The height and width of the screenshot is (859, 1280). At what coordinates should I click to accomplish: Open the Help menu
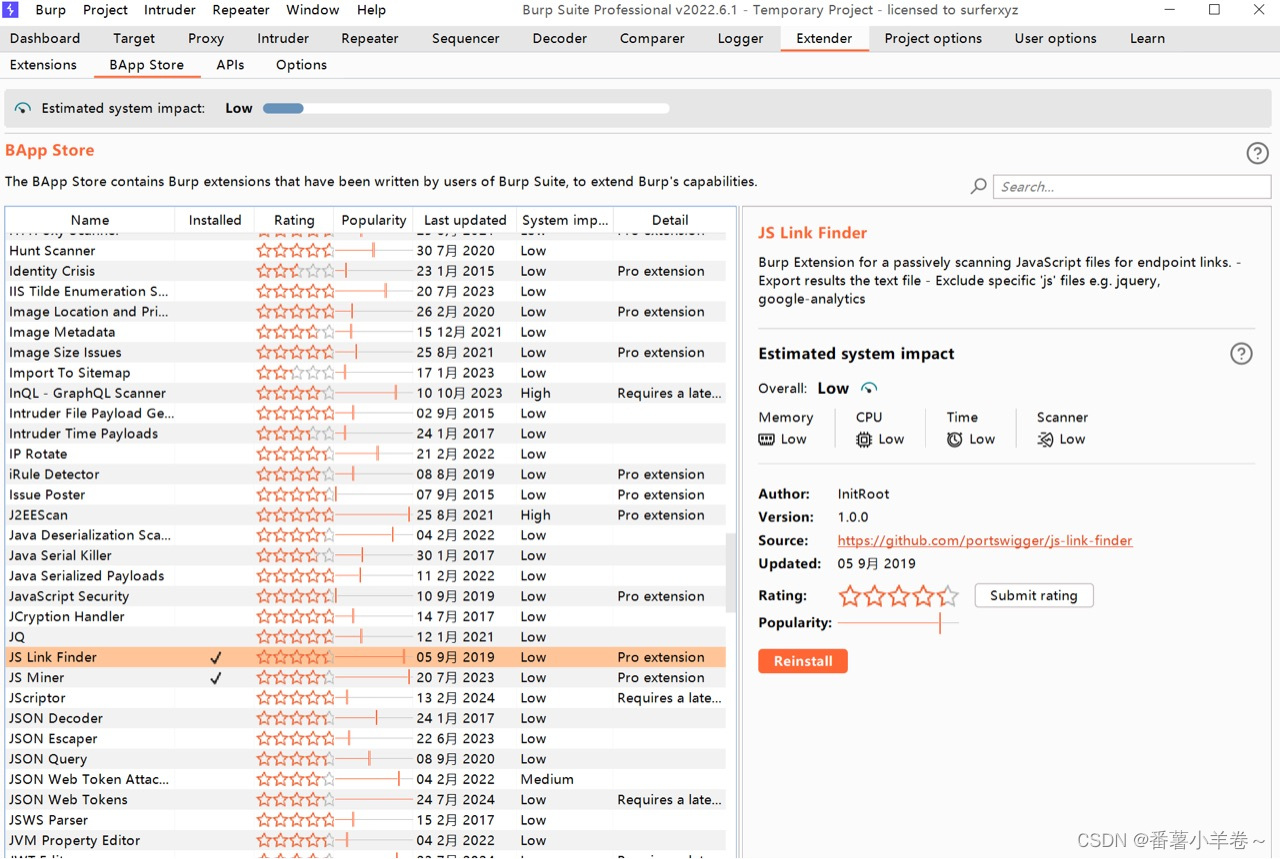371,10
